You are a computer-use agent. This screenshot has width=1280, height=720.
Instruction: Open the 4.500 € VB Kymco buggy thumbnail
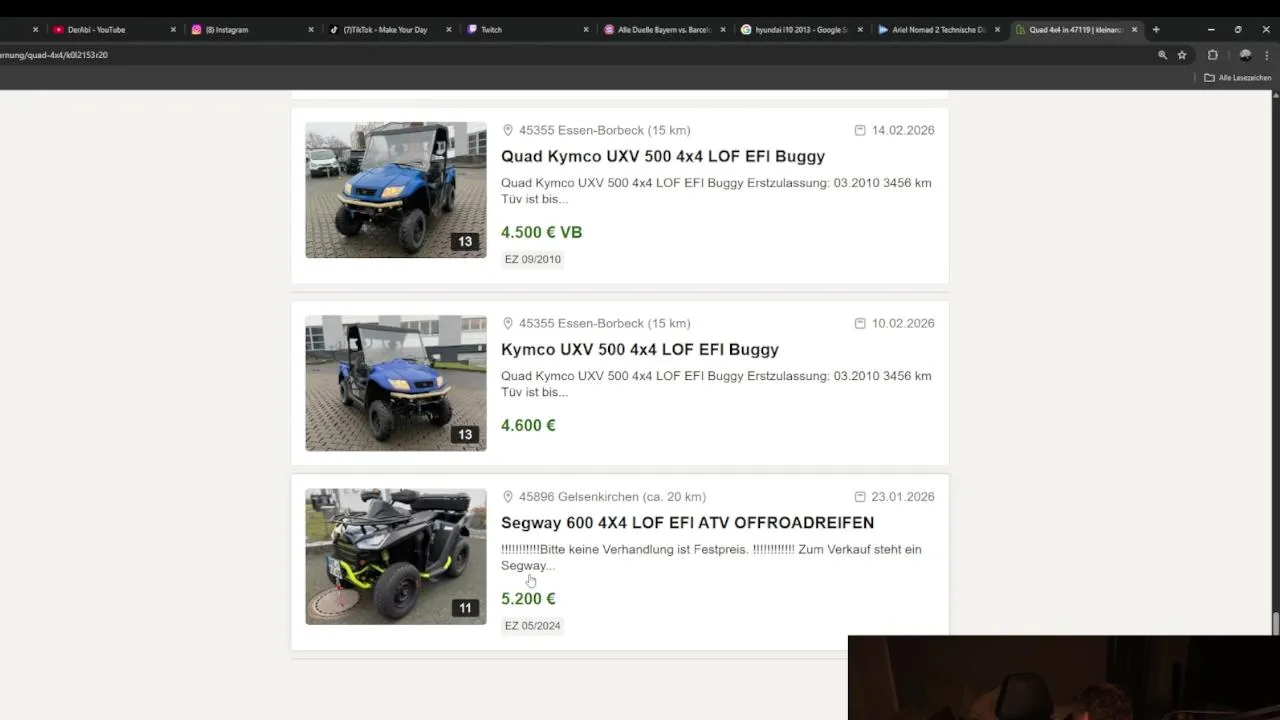[396, 190]
